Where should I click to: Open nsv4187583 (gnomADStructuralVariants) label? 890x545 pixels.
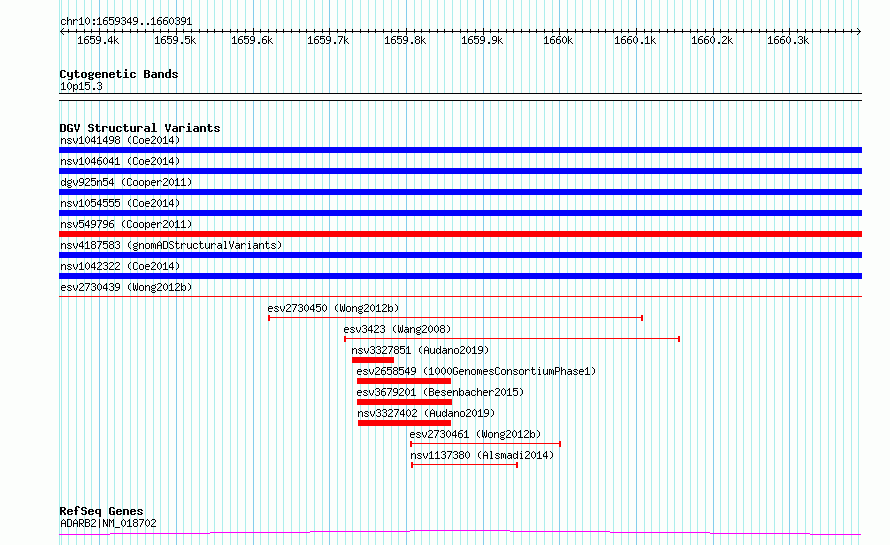pos(171,245)
